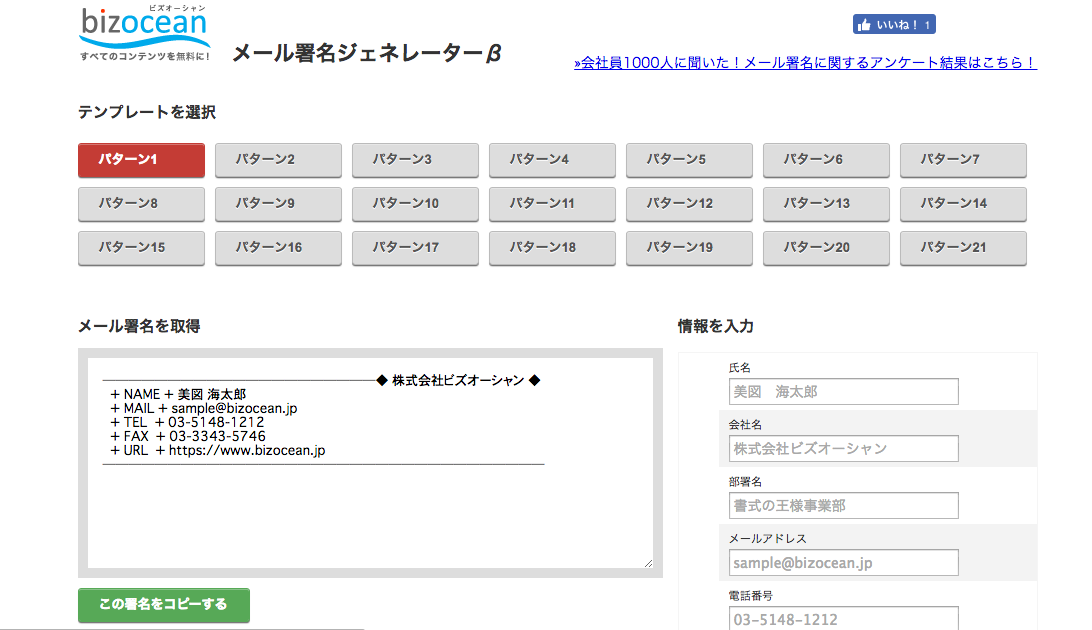Click the メールアドレス input field
The width and height of the screenshot is (1092, 630).
point(843,562)
